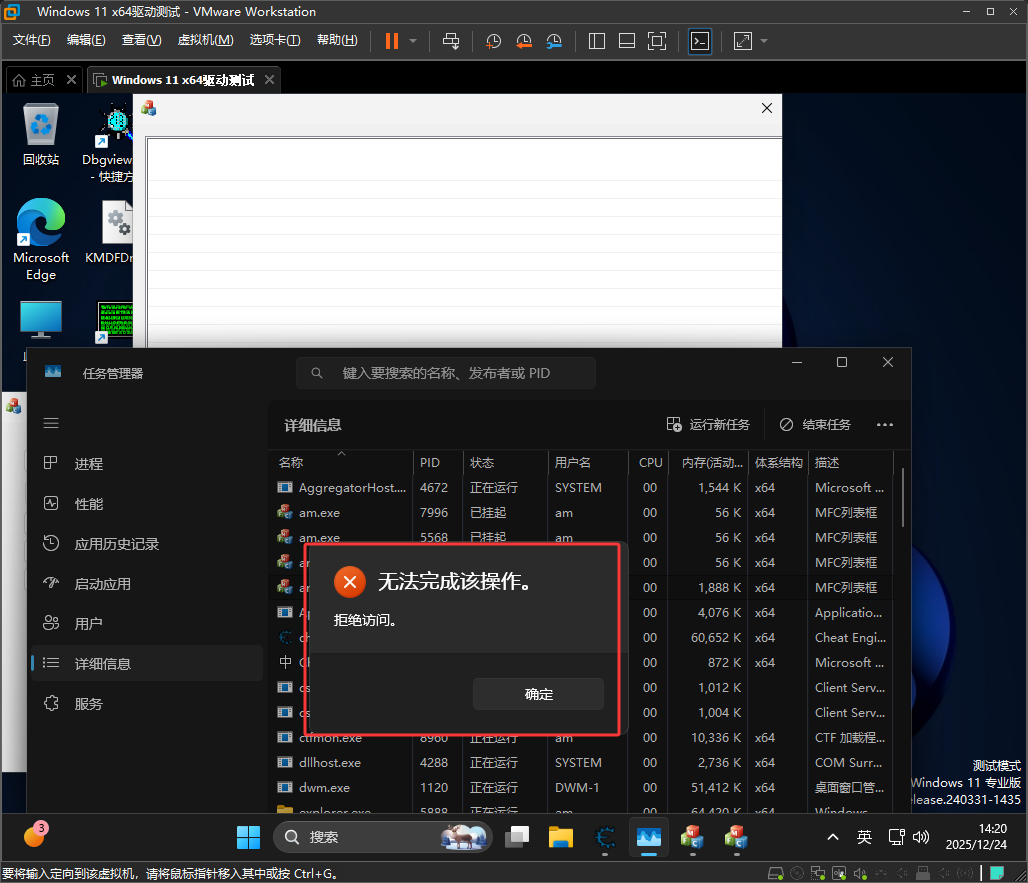1028x883 pixels.
Task: Open the 选项卡(T) menu
Action: point(275,40)
